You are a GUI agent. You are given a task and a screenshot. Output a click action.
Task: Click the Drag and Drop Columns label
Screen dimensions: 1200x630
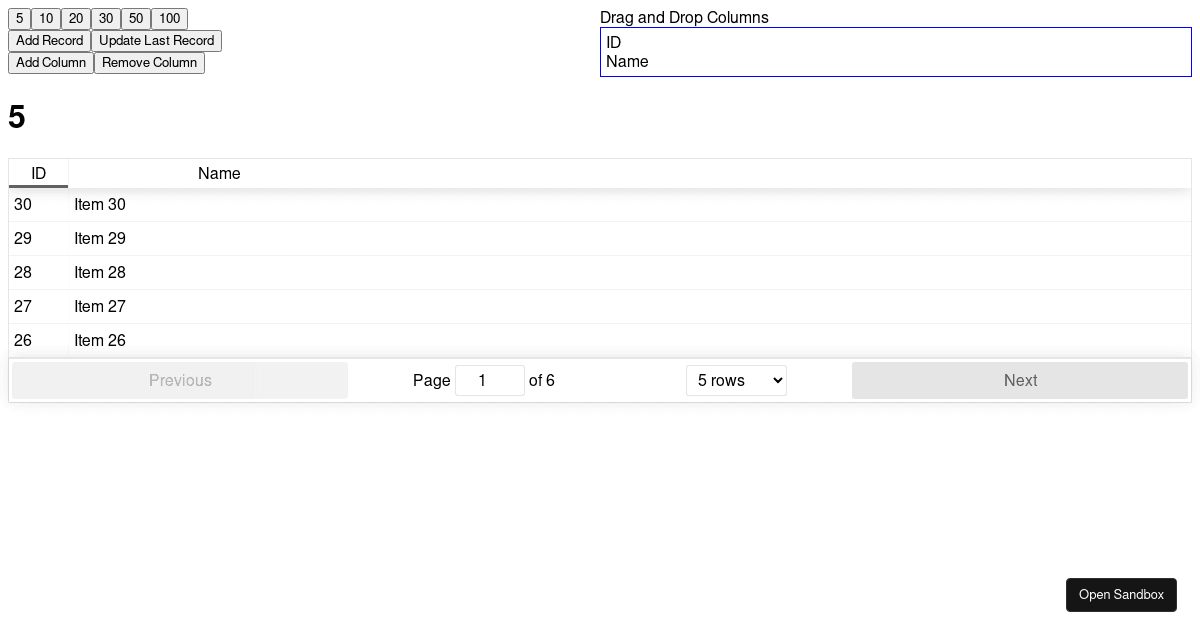tap(684, 17)
